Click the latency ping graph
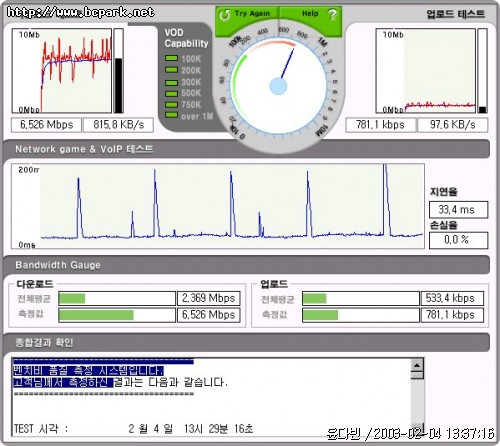 point(218,206)
